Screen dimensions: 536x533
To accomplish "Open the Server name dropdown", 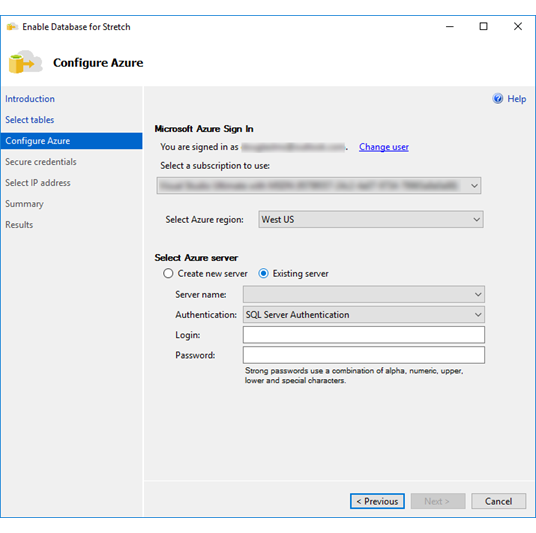I will click(364, 294).
